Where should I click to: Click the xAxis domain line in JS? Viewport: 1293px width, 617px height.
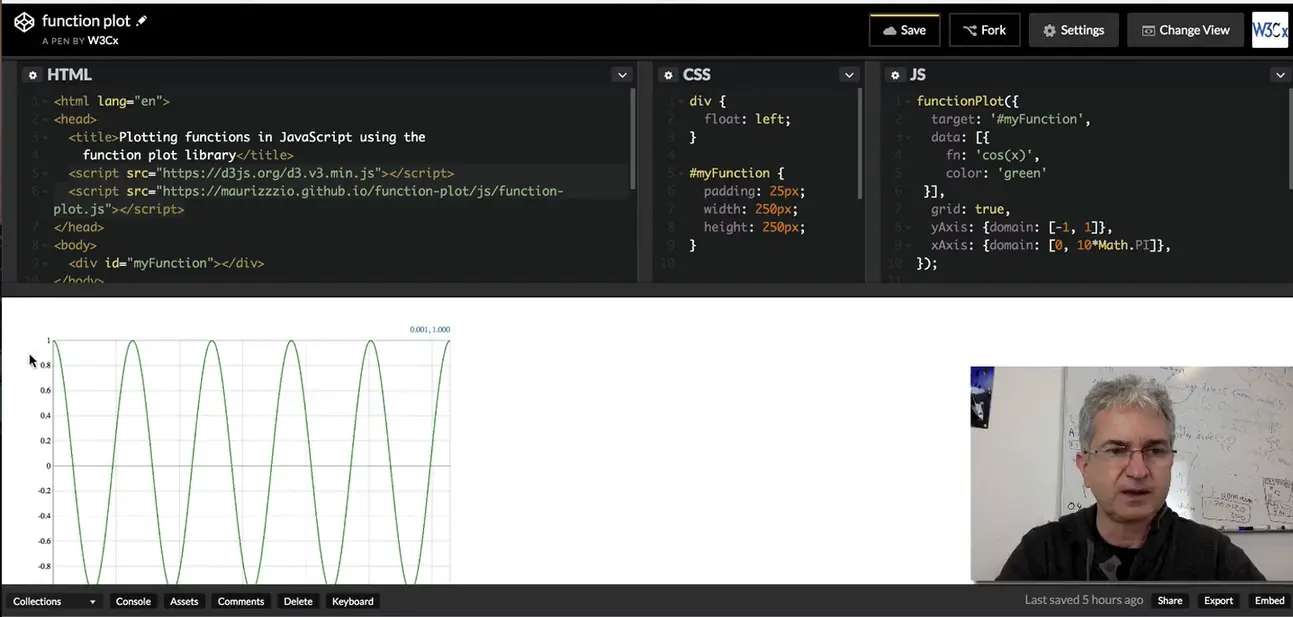(1050, 245)
